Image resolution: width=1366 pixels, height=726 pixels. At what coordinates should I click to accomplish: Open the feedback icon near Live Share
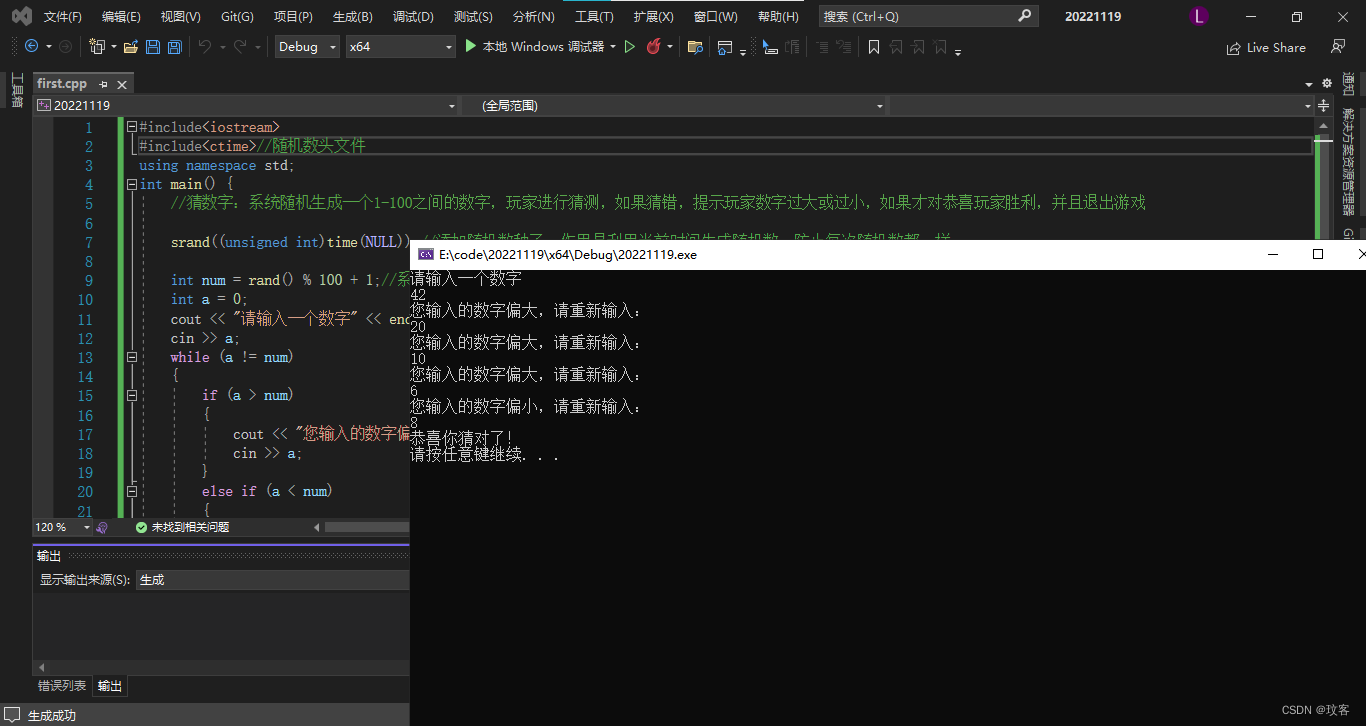(1338, 47)
